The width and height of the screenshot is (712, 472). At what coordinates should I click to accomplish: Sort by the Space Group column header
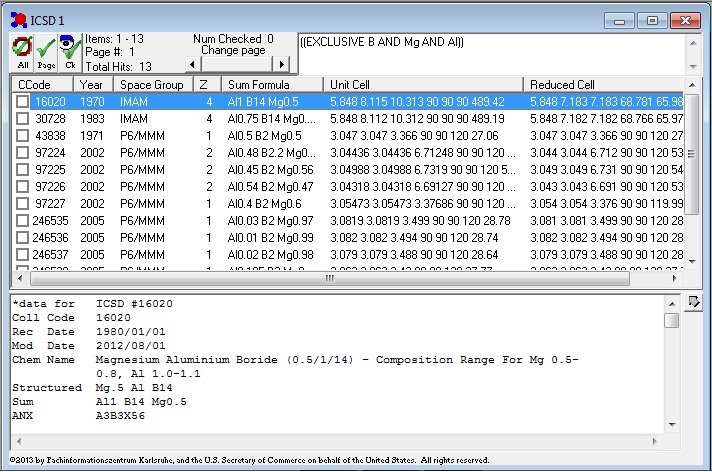tap(152, 84)
